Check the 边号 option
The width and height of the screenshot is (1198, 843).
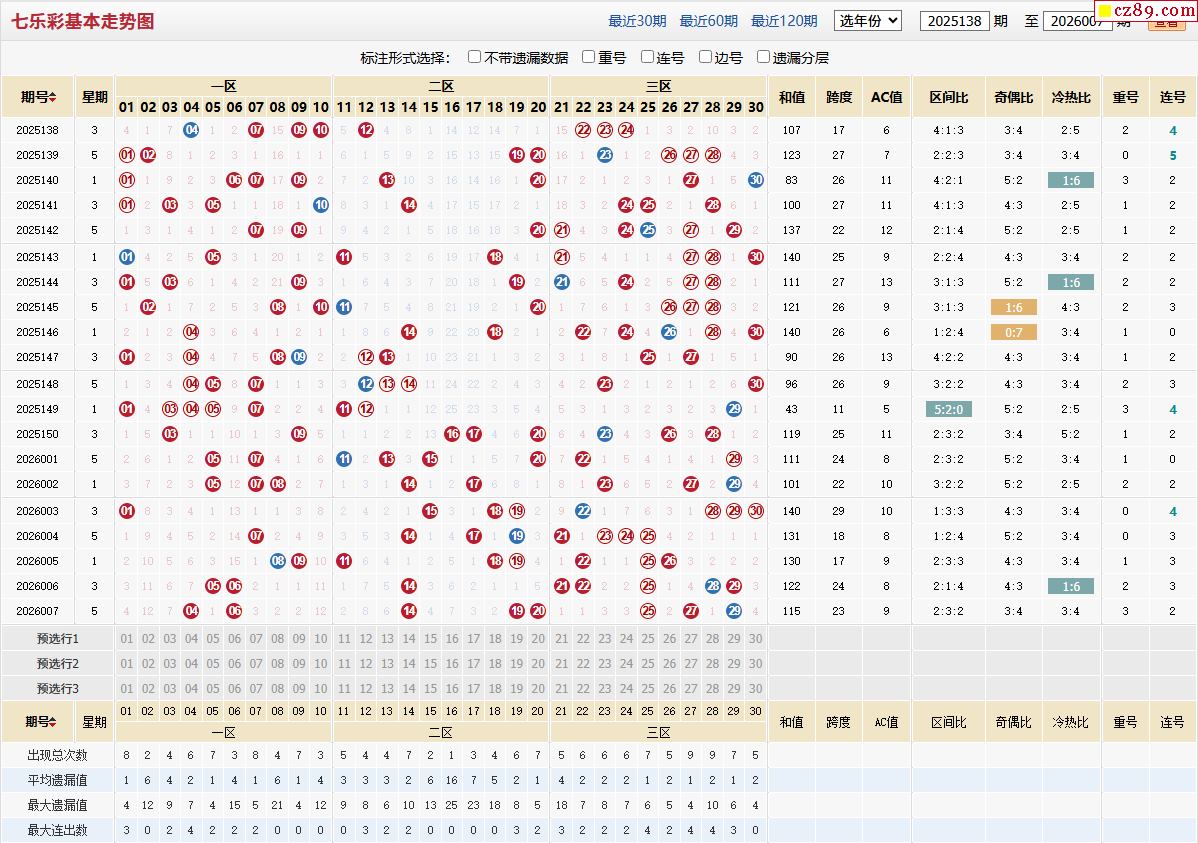click(x=705, y=57)
